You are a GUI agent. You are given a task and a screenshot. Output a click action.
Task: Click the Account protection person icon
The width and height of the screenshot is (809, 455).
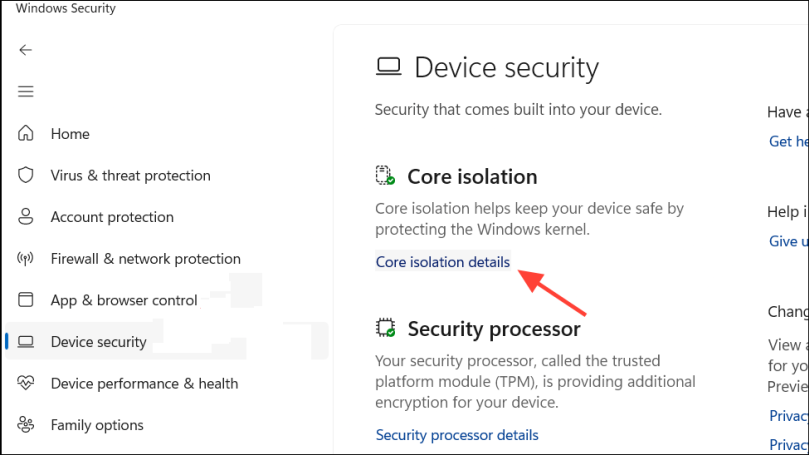pos(26,217)
